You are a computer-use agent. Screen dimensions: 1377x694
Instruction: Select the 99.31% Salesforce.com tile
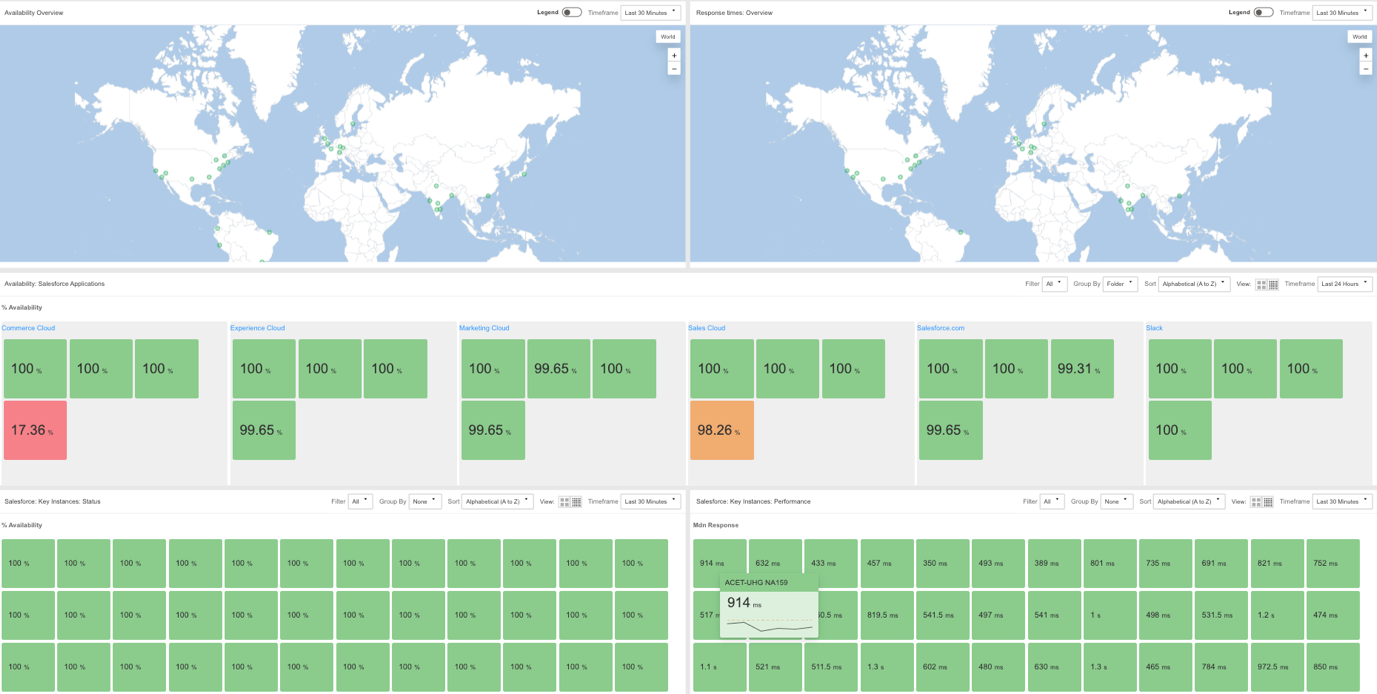(1082, 369)
